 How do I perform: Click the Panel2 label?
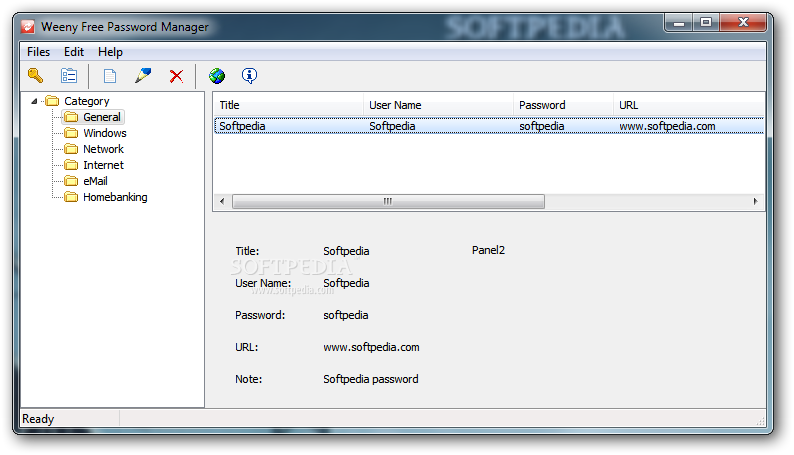coord(488,250)
